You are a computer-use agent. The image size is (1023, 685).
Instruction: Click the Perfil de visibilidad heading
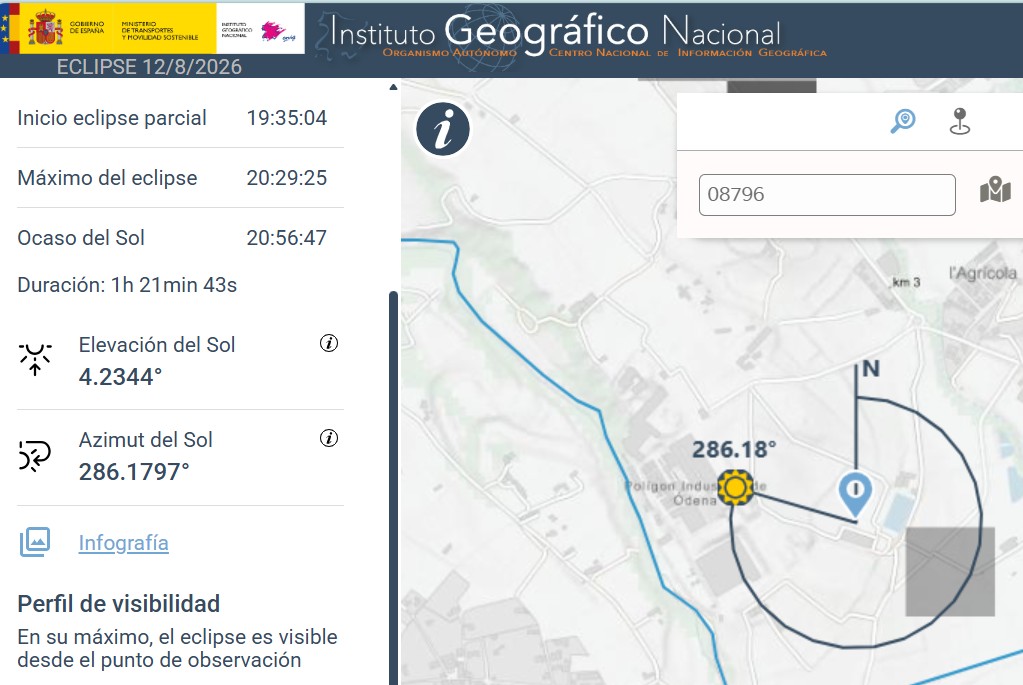118,604
